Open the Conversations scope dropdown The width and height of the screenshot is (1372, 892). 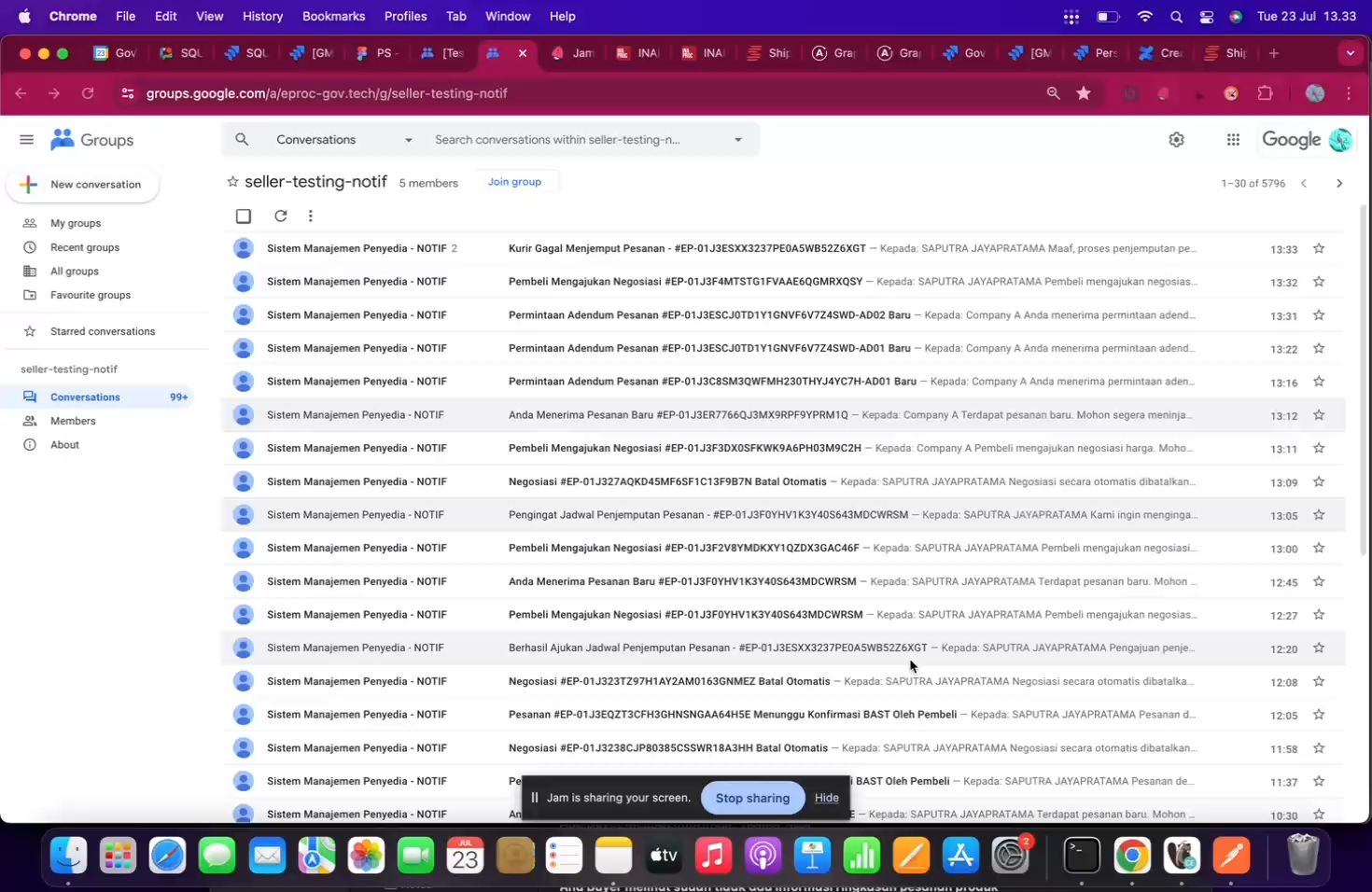[x=408, y=139]
